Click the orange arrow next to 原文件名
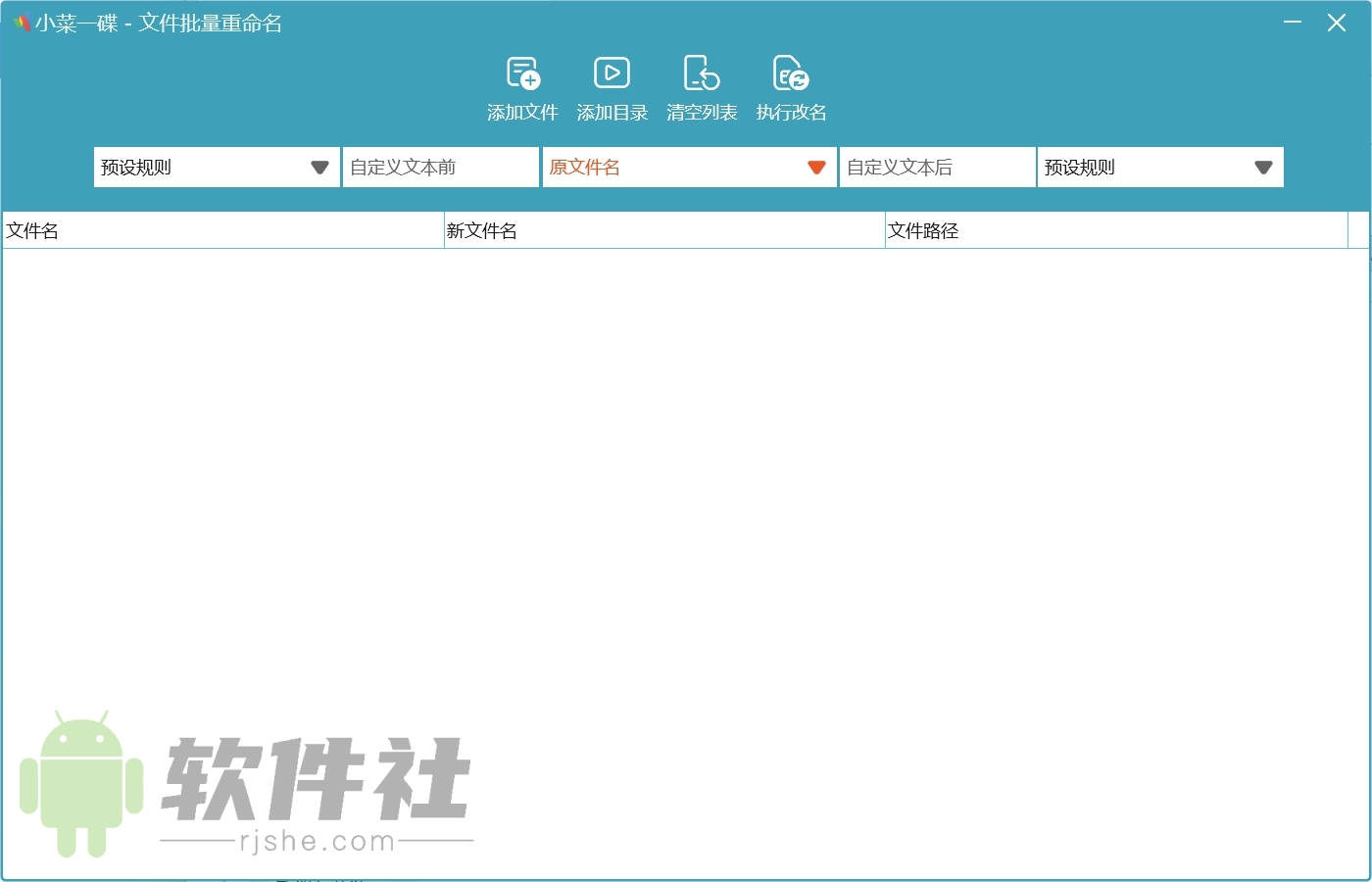Viewport: 1372px width, 882px height. coord(816,167)
